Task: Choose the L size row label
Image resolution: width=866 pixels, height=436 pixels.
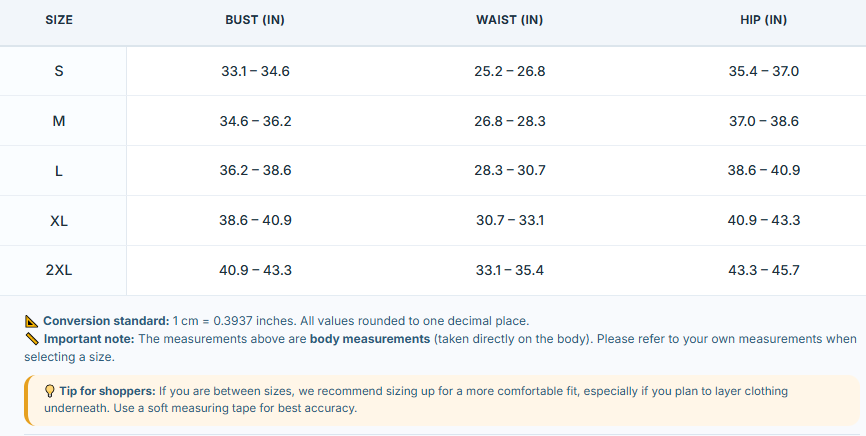Action: (x=59, y=171)
